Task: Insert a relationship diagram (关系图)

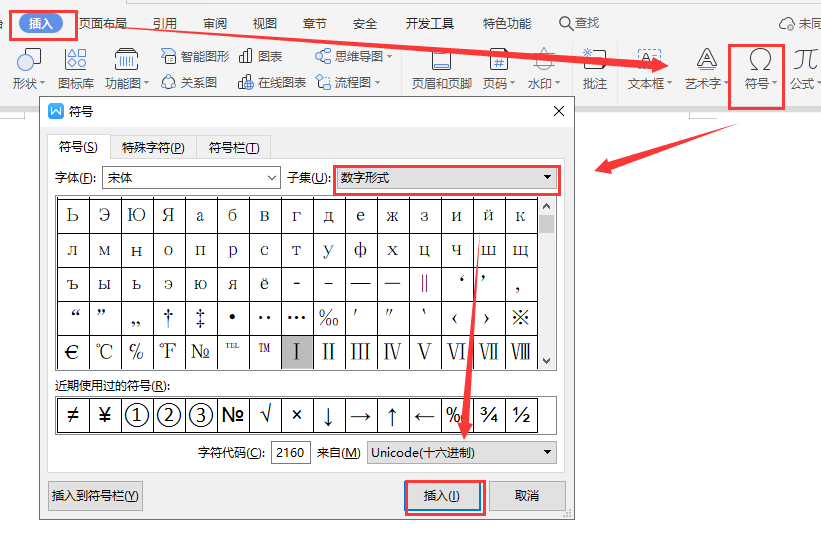Action: 189,82
